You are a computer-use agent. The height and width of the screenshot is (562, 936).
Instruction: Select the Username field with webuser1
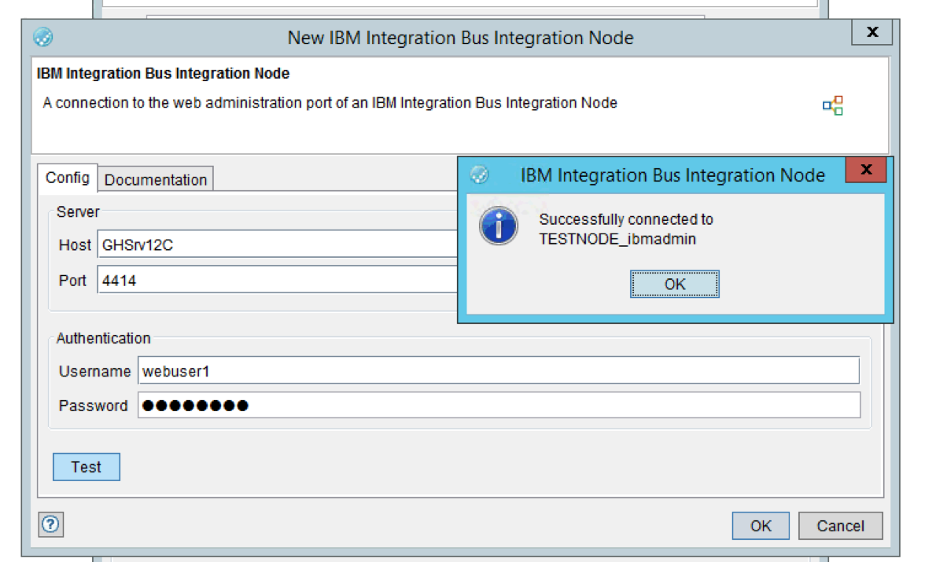pyautogui.click(x=498, y=371)
